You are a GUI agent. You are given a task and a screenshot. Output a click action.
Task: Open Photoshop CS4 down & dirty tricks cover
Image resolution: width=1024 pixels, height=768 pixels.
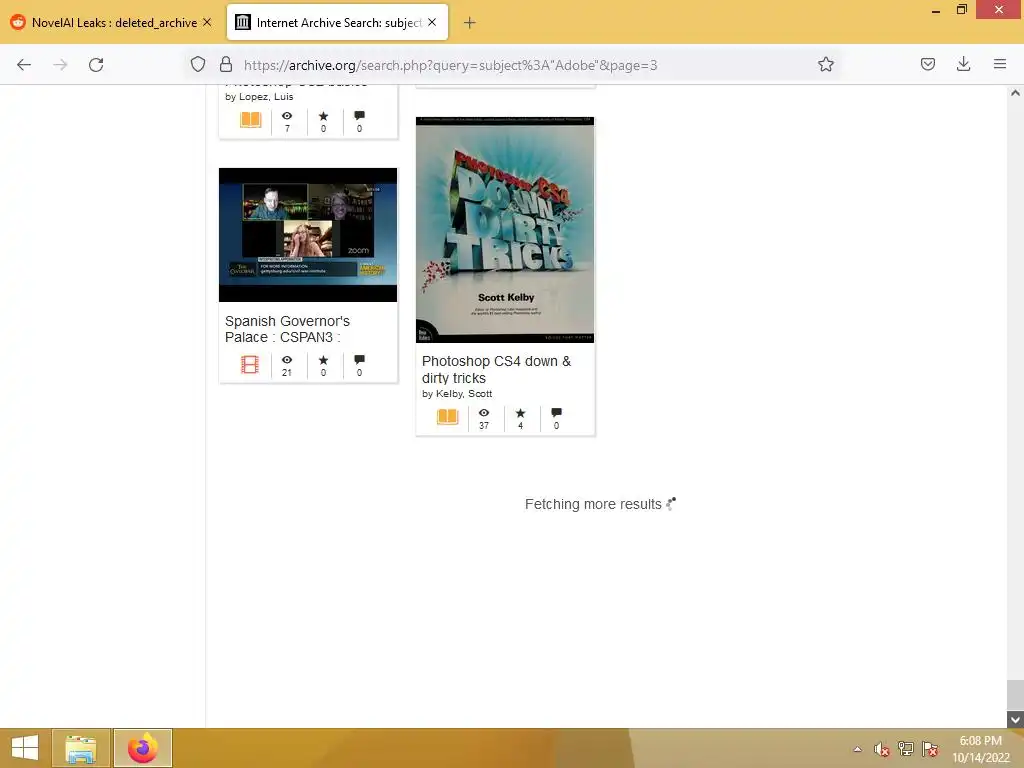tap(505, 230)
